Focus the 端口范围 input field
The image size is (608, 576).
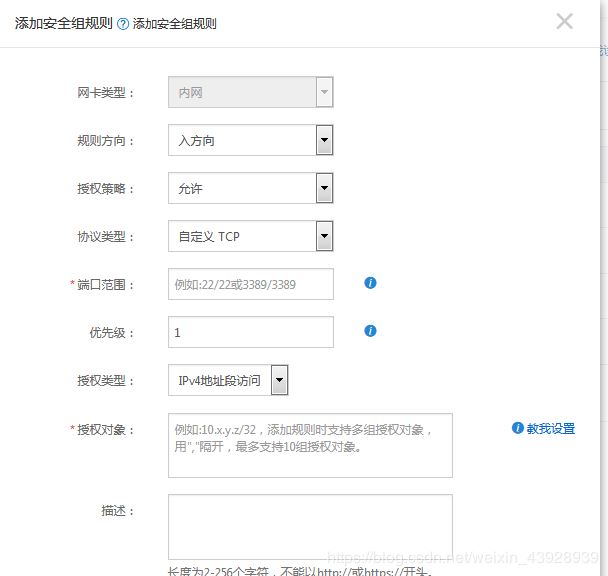[x=250, y=284]
